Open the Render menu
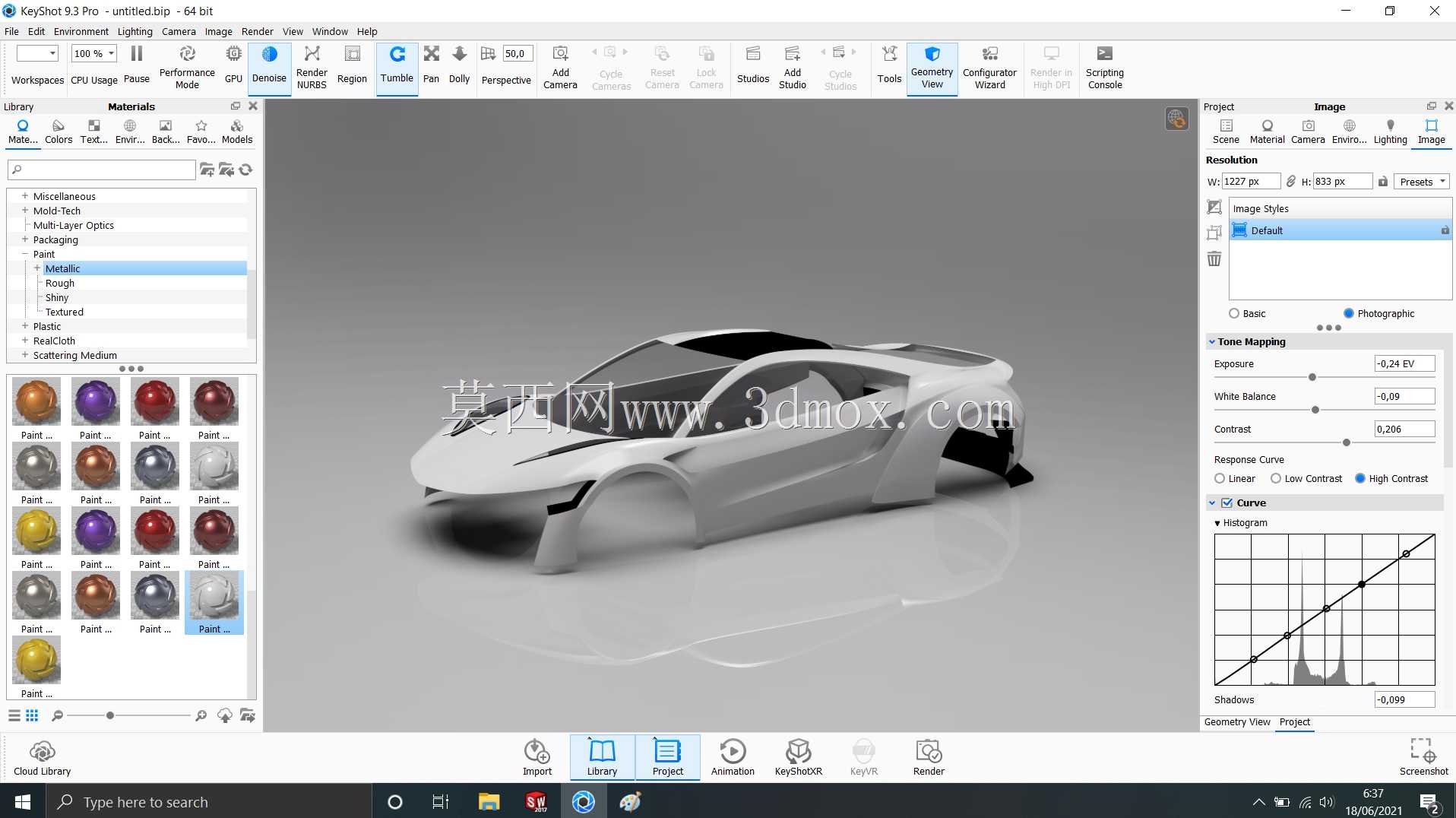This screenshot has height=818, width=1456. click(x=257, y=31)
